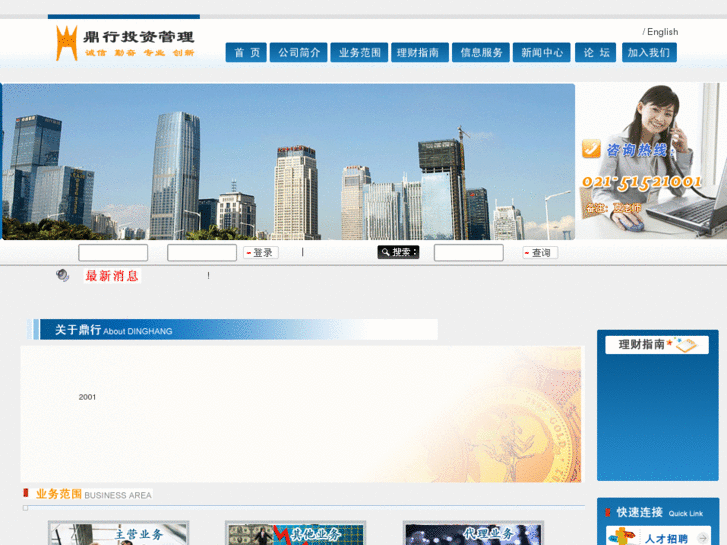Click the 最新消息 latest news label
727x545 pixels.
click(x=112, y=276)
